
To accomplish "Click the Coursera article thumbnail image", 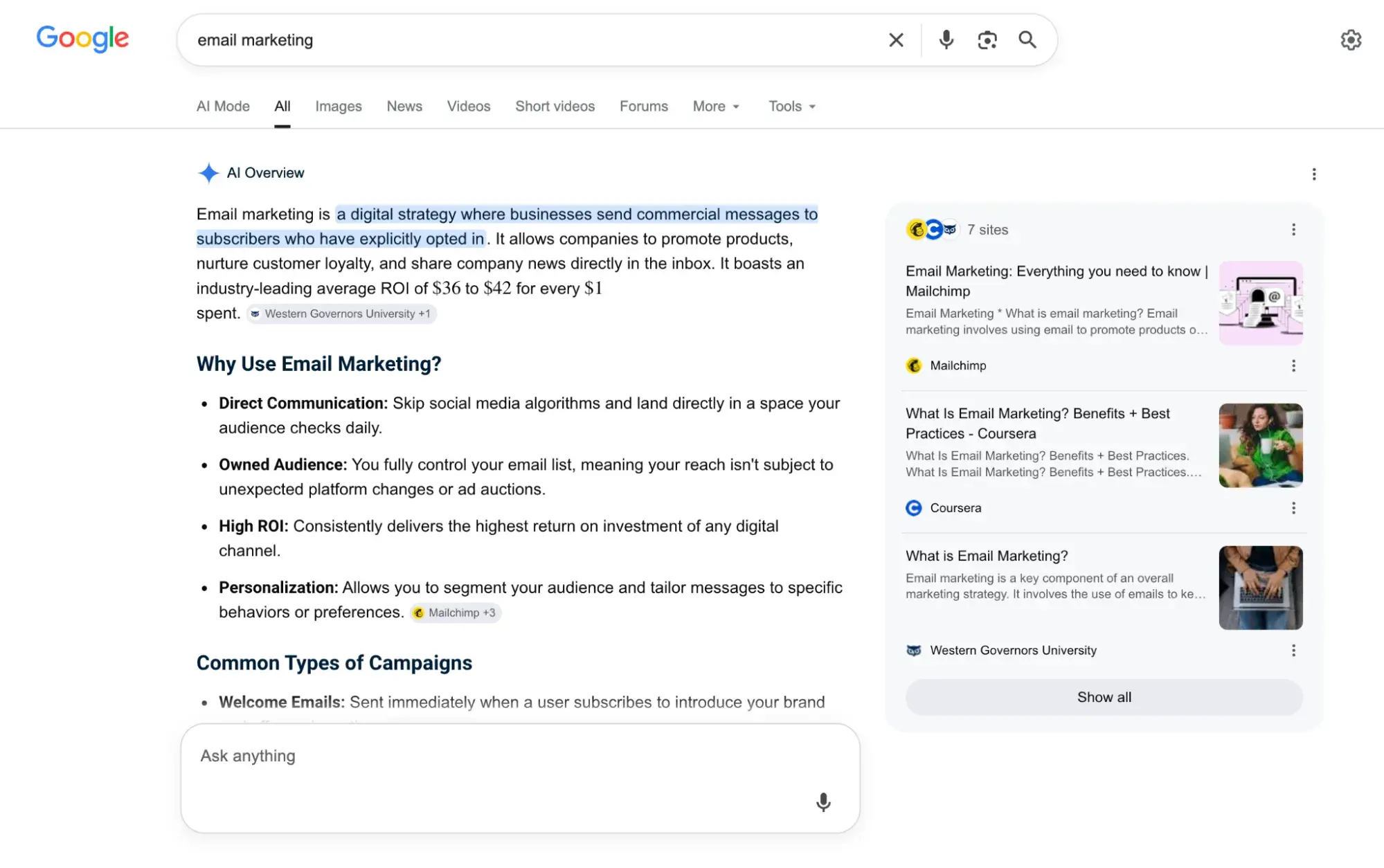I will 1261,446.
